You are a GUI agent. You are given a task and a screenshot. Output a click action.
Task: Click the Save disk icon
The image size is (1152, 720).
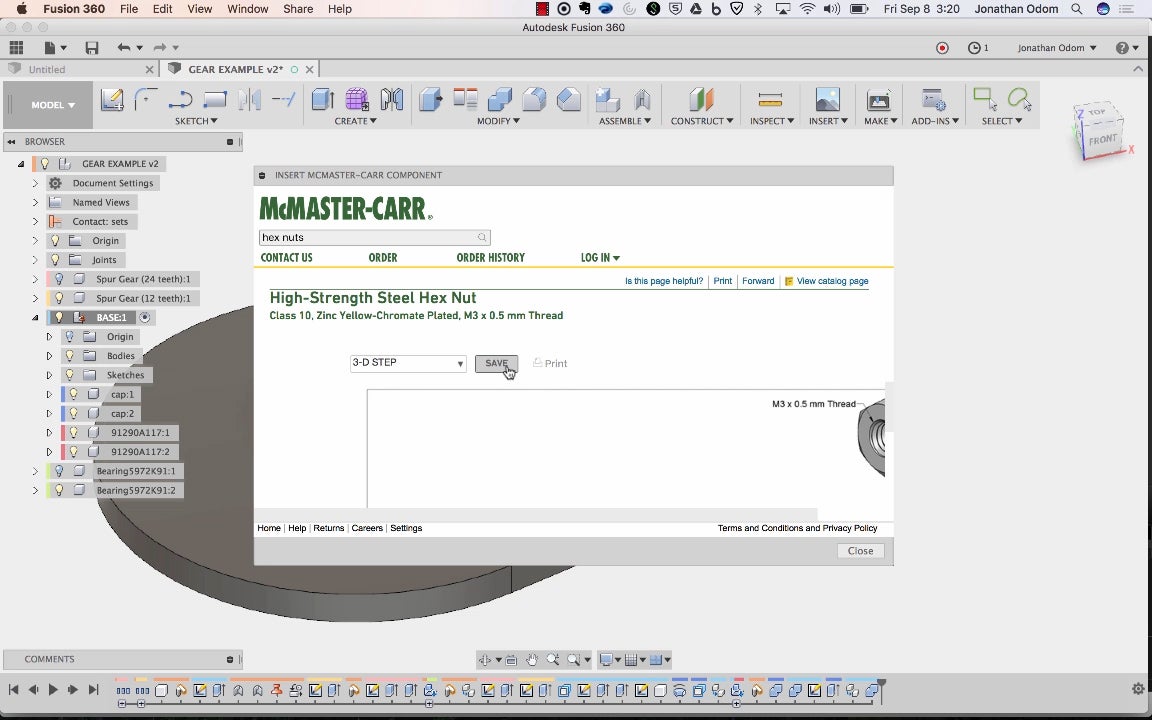92,48
